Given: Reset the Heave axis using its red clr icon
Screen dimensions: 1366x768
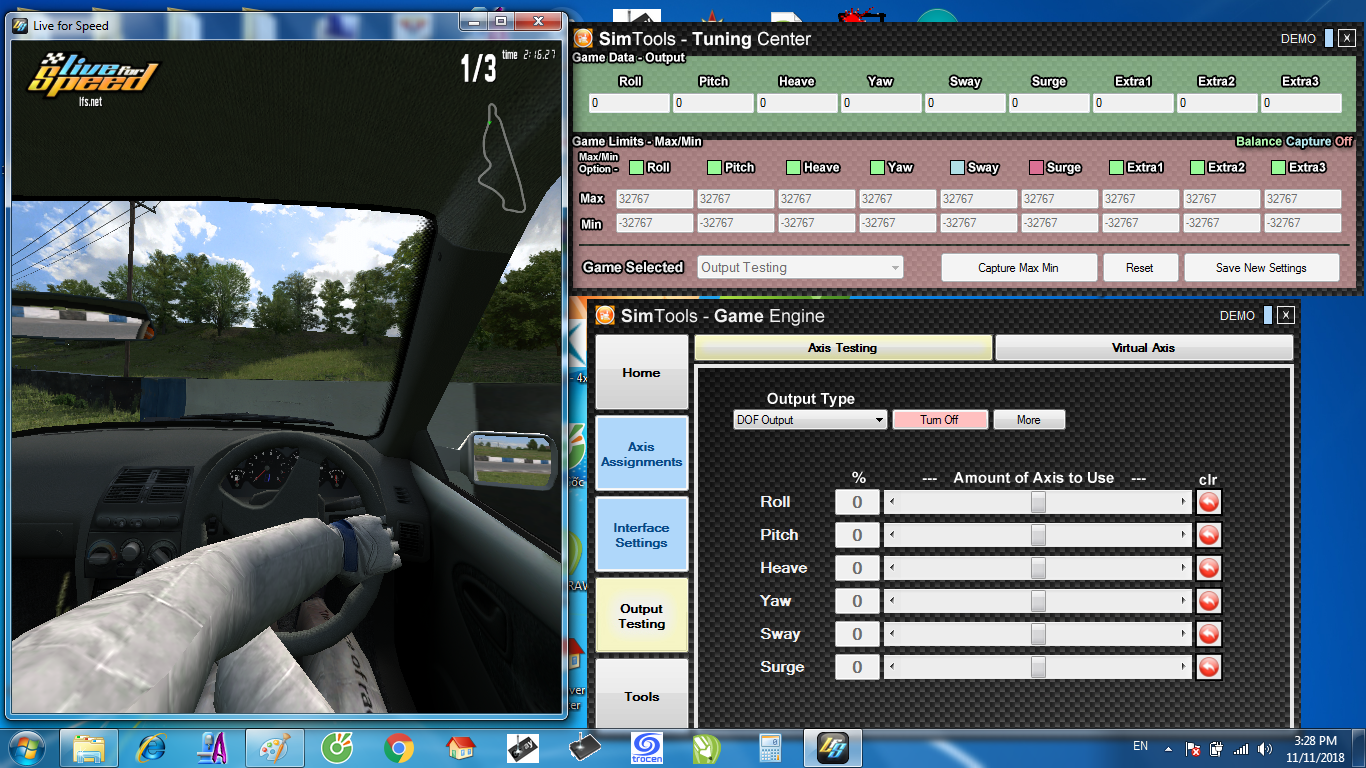Looking at the screenshot, I should click(1208, 568).
